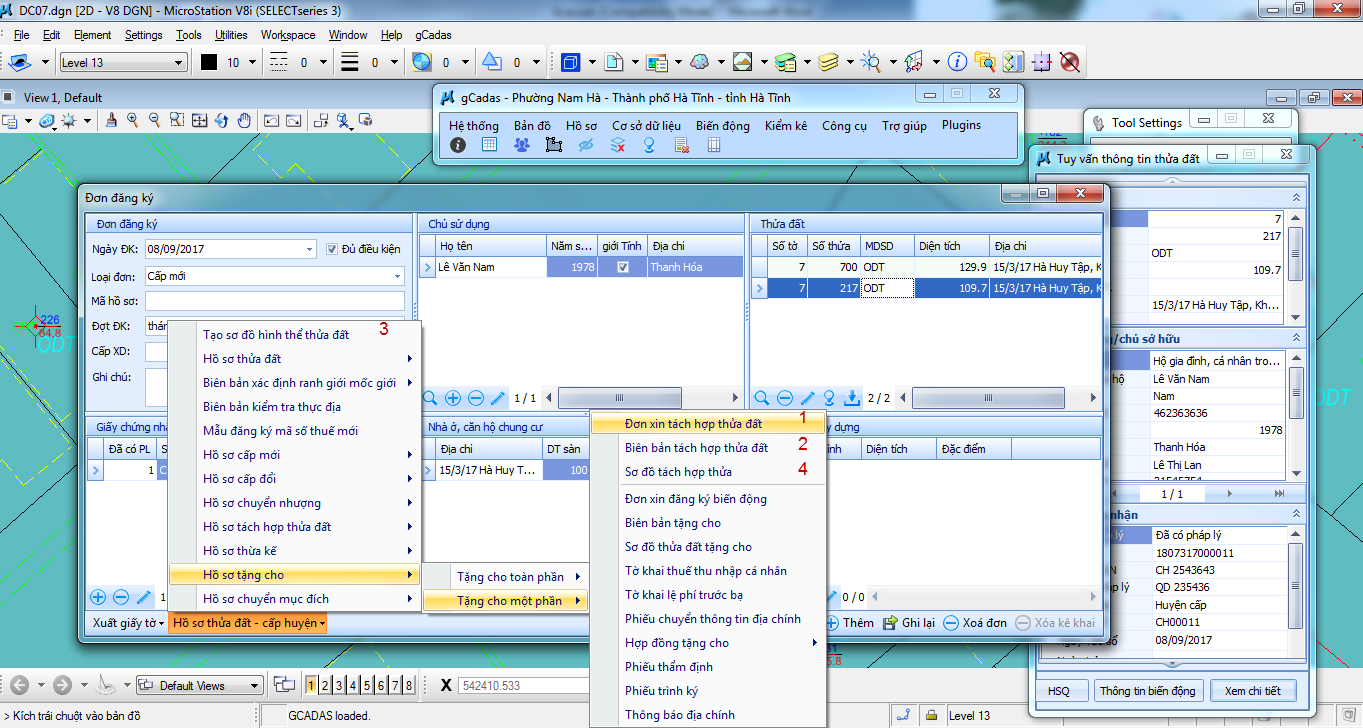
Task: Click the plus add icon under Chủ sử dụng table
Action: pyautogui.click(x=453, y=398)
